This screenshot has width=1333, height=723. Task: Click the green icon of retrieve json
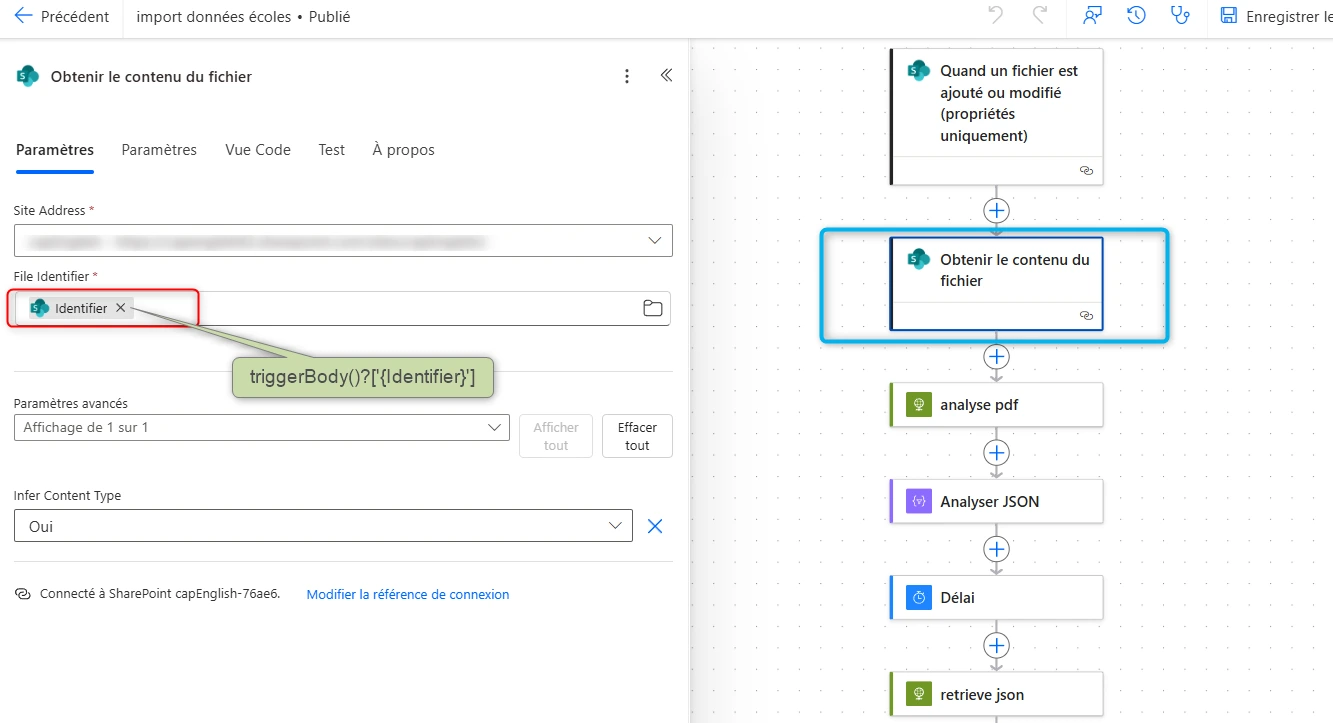[x=918, y=694]
